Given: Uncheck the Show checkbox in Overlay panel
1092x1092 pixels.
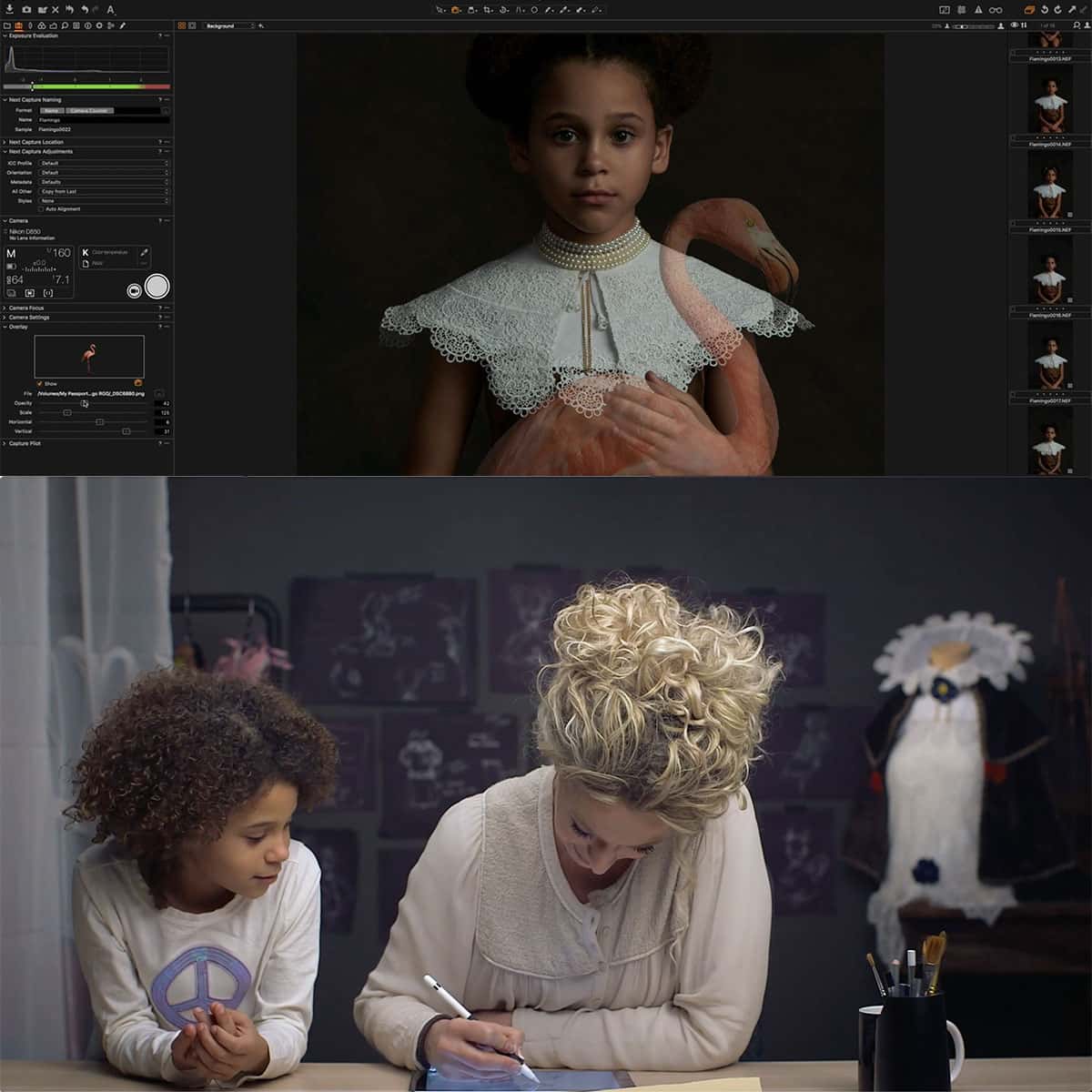Looking at the screenshot, I should pos(40,383).
